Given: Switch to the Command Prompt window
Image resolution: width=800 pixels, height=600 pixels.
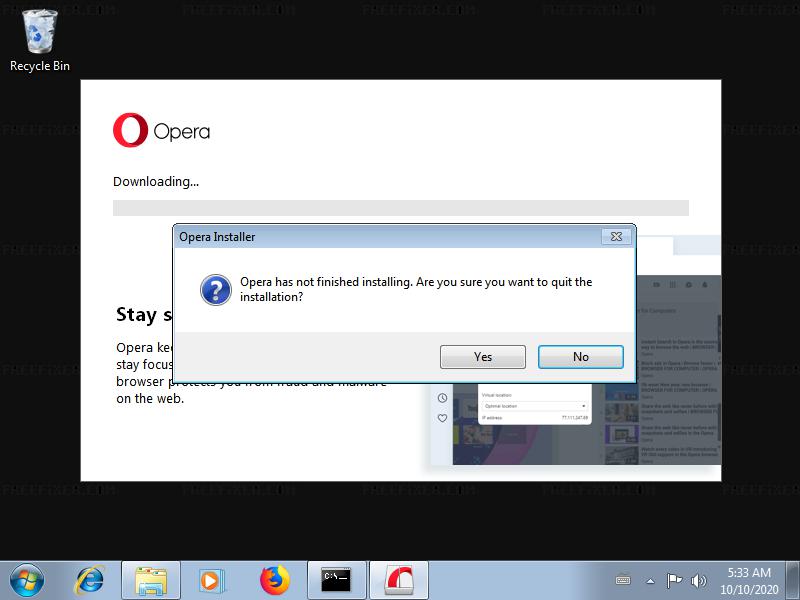Looking at the screenshot, I should [336, 580].
